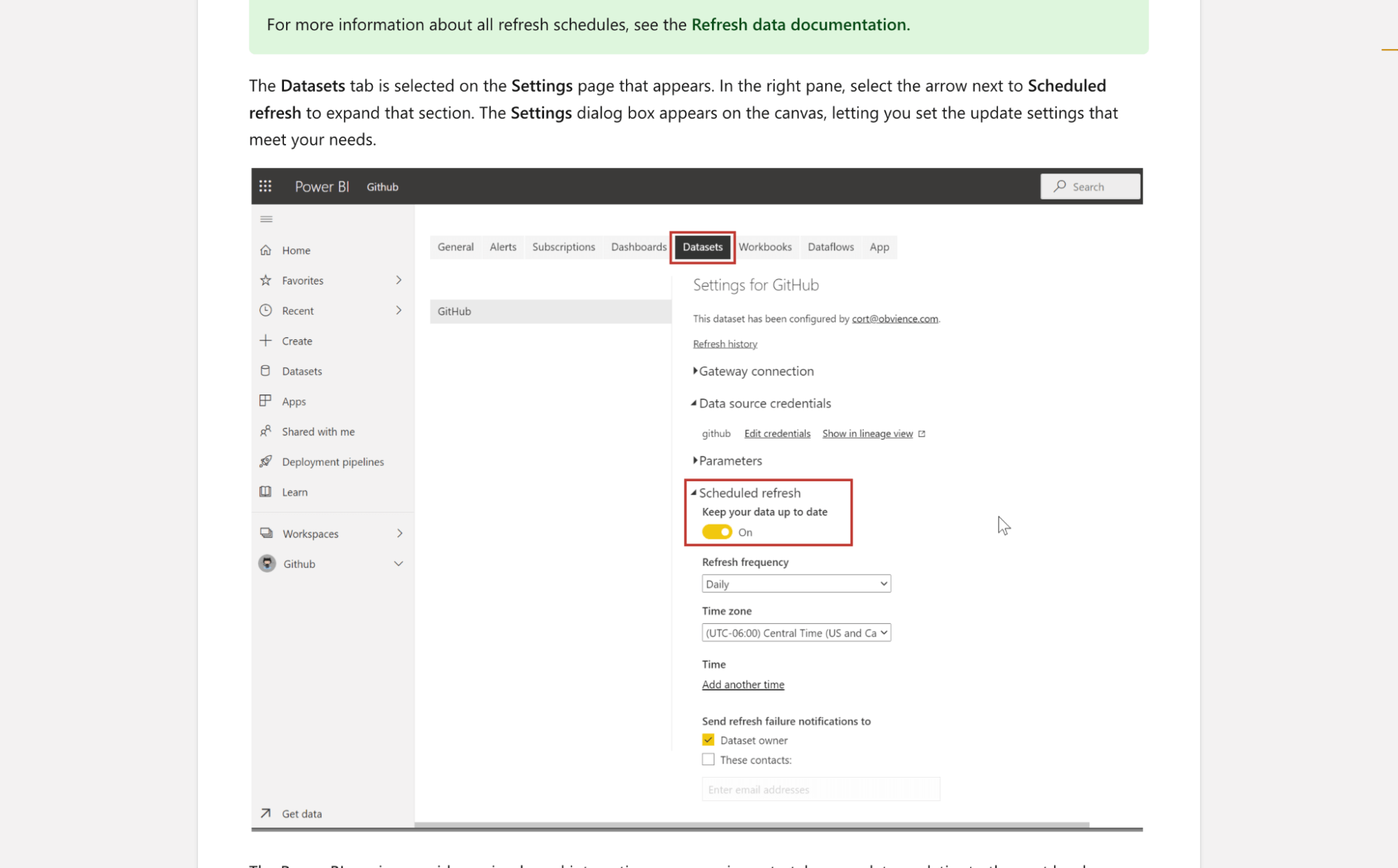This screenshot has width=1398, height=868.
Task: Click the Create plus icon
Action: 266,341
